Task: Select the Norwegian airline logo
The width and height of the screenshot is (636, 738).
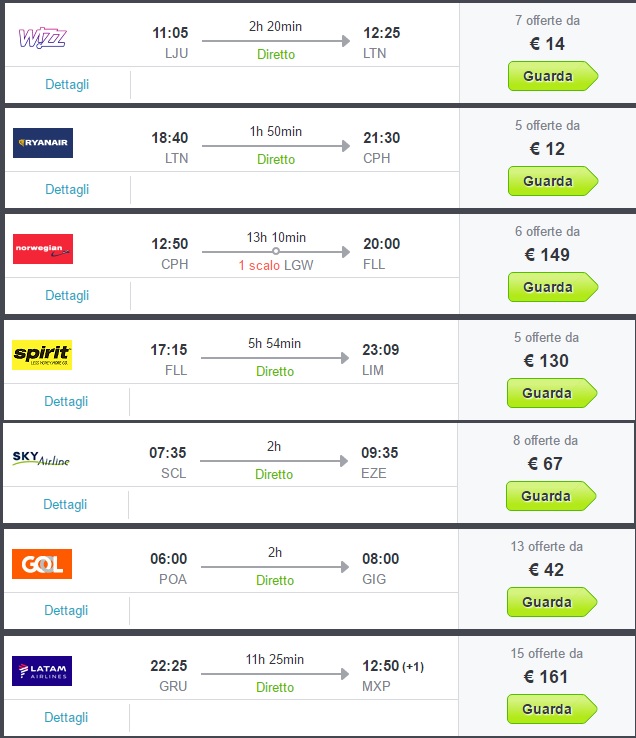Action: [x=43, y=249]
